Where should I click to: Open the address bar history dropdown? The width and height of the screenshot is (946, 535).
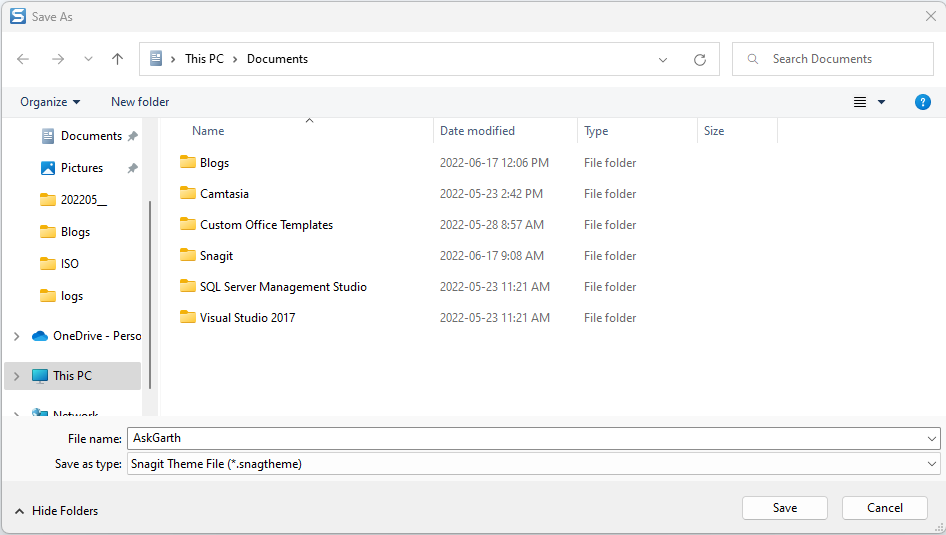coord(663,60)
